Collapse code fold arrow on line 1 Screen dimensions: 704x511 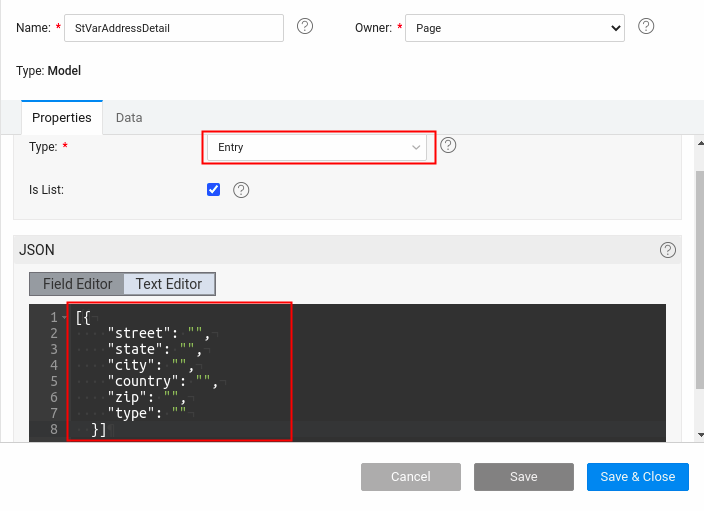(x=64, y=318)
